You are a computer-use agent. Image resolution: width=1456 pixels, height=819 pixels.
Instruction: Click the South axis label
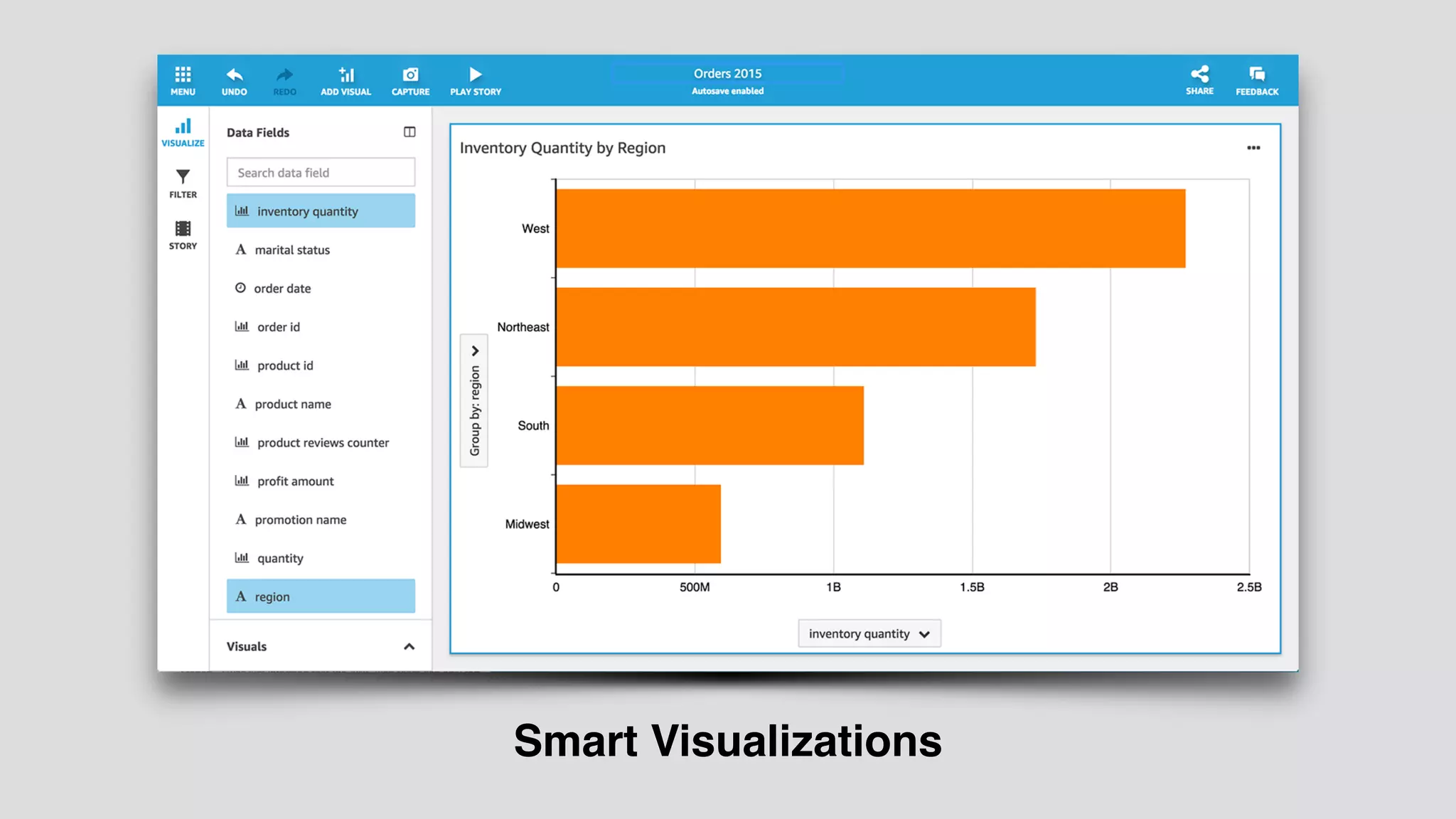pyautogui.click(x=533, y=425)
